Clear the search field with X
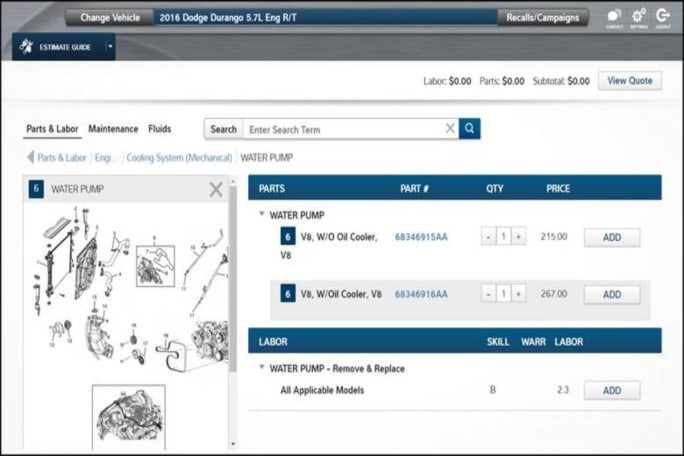The width and height of the screenshot is (684, 456). tap(450, 129)
